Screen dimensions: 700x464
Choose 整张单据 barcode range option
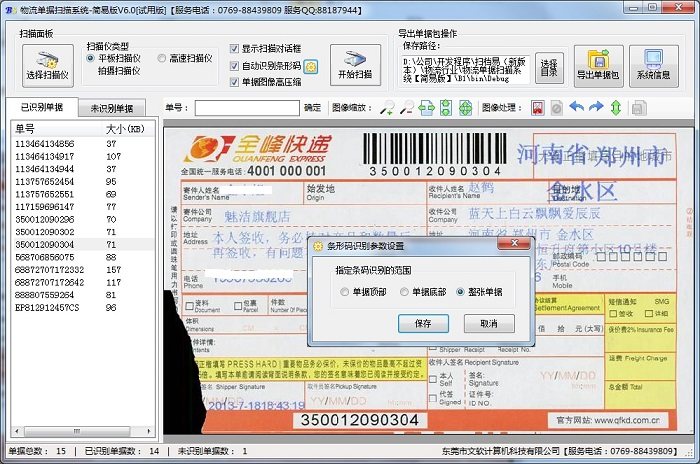479,292
